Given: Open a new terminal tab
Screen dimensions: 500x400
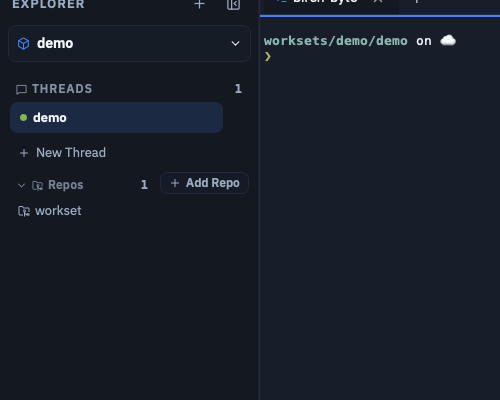Looking at the screenshot, I should 416,2.
